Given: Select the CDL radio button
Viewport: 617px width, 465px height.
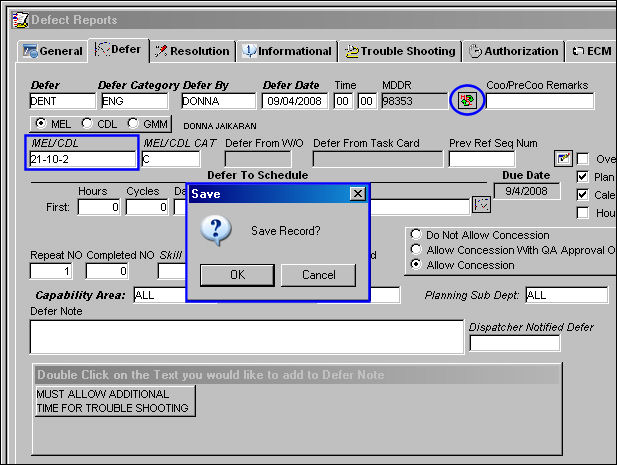Looking at the screenshot, I should tap(87, 124).
